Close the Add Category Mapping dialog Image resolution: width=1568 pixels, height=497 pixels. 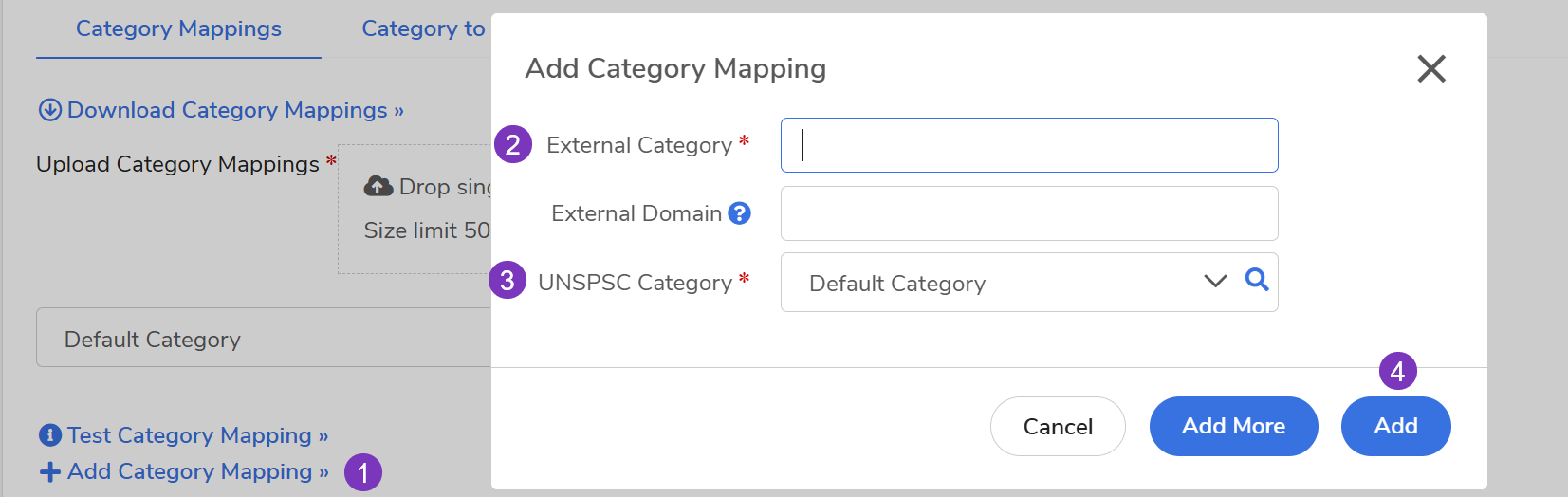1430,68
